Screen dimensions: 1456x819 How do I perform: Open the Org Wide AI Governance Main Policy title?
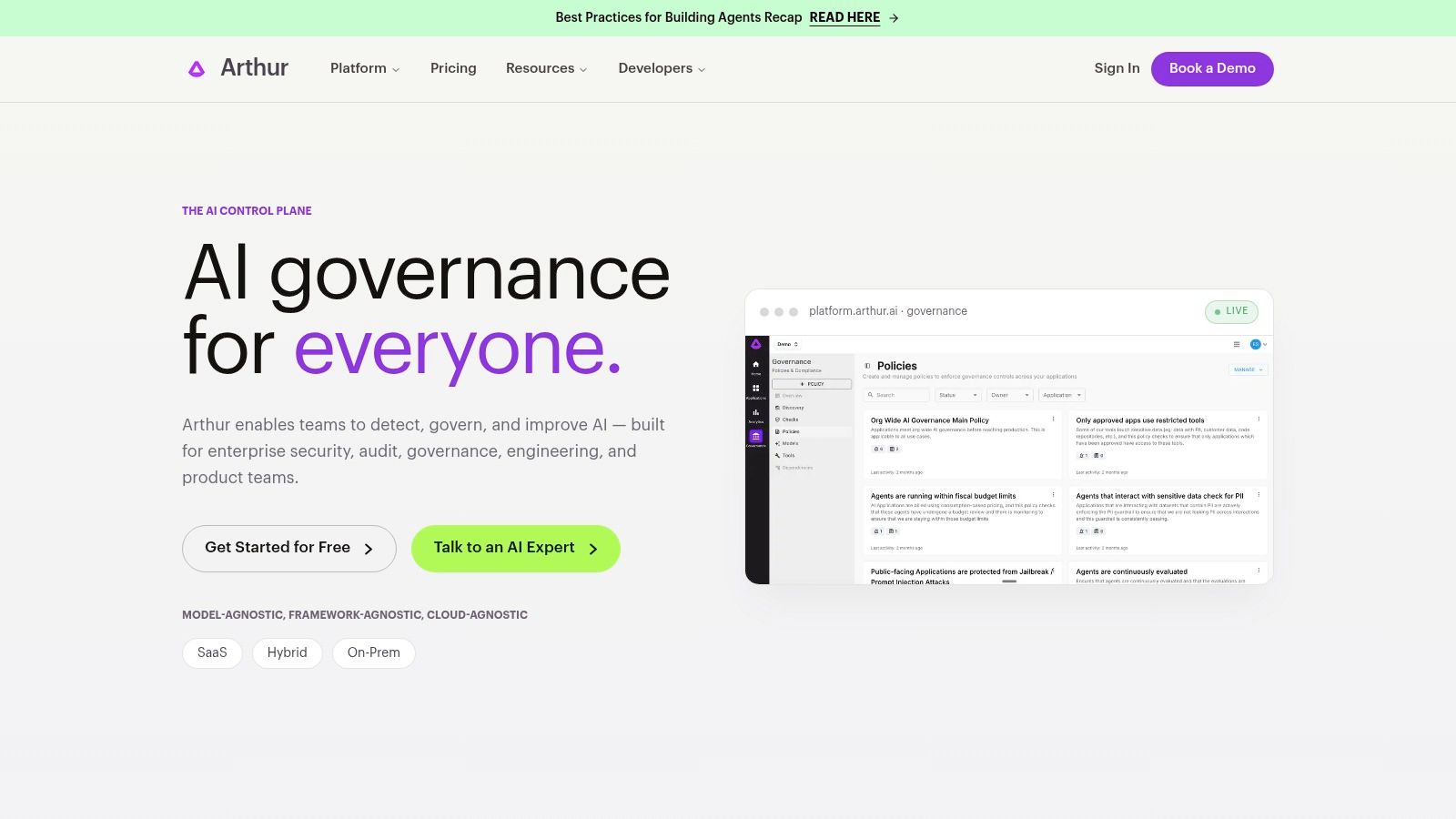pos(929,420)
